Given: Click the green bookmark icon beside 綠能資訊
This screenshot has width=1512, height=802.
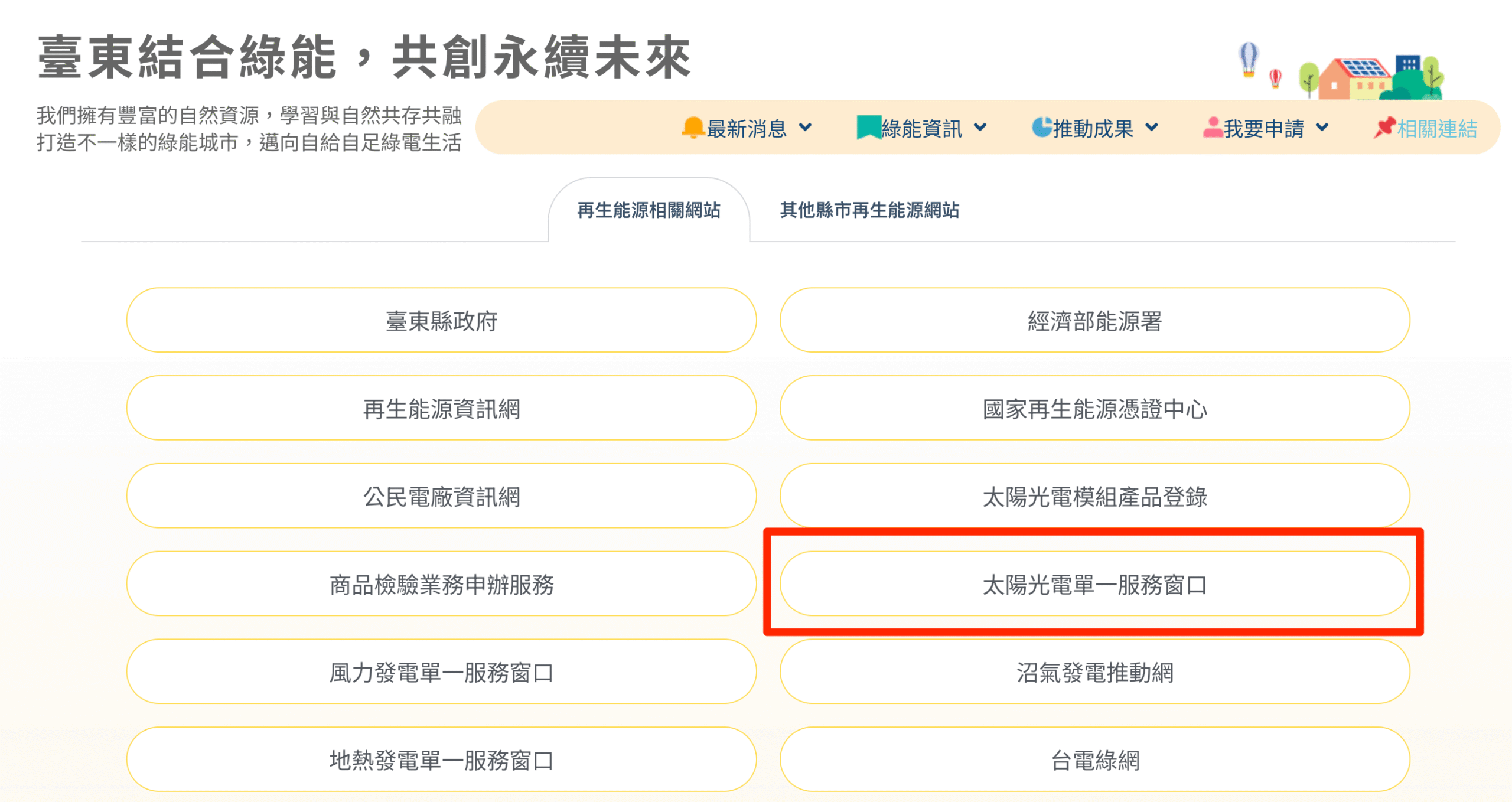Looking at the screenshot, I should click(869, 128).
